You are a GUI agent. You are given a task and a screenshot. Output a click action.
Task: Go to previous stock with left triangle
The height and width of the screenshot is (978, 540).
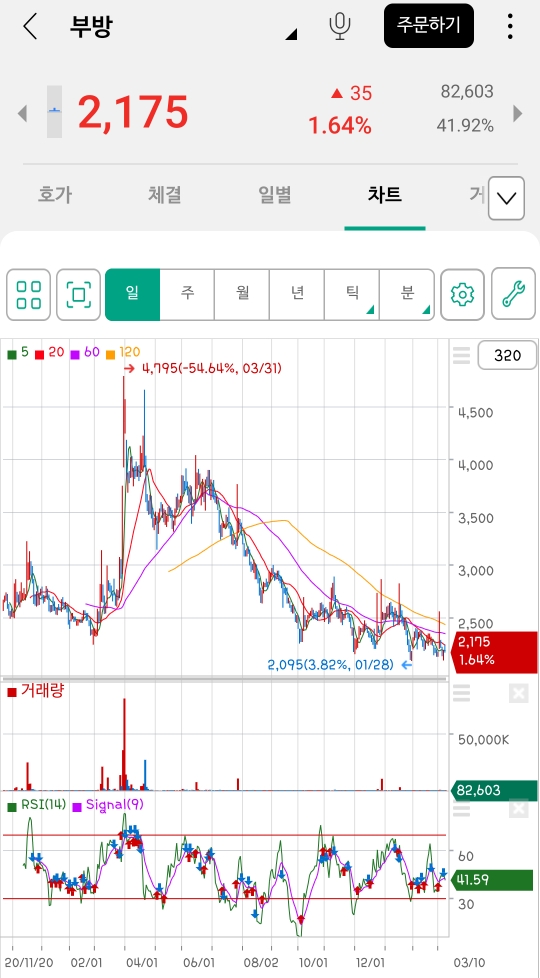[x=22, y=114]
